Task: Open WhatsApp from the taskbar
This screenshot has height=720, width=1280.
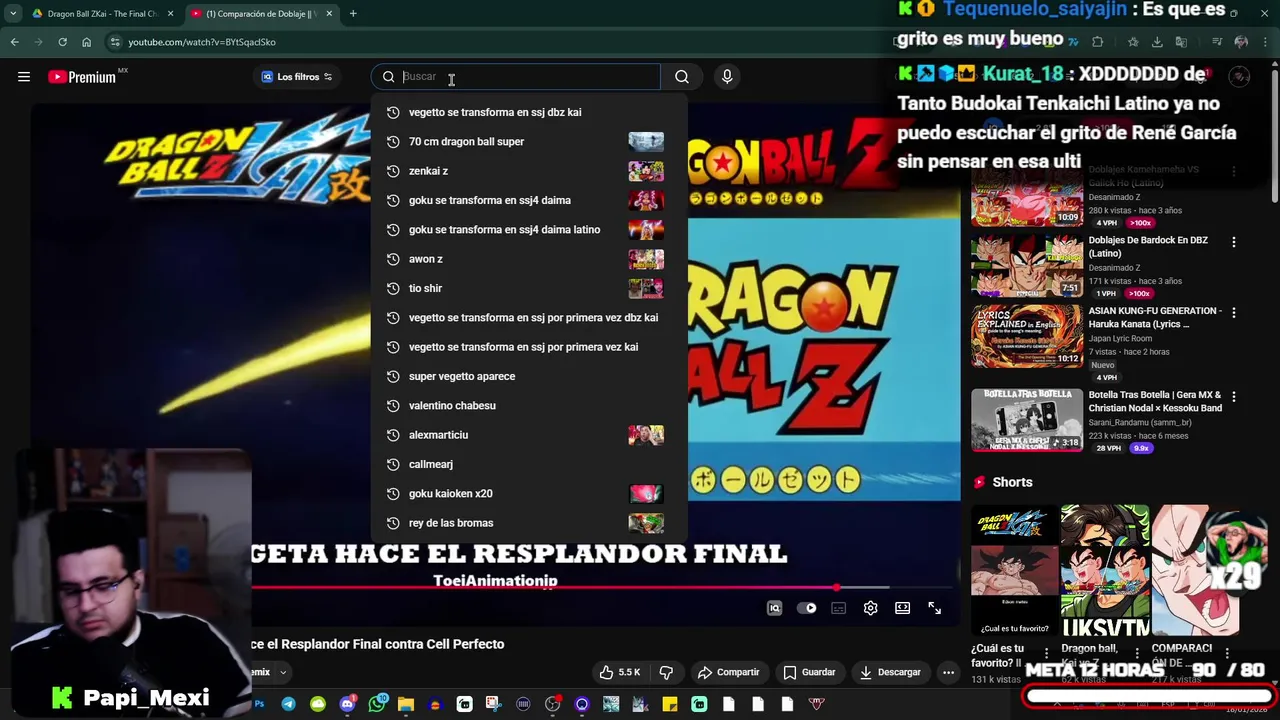Action: pos(376,704)
